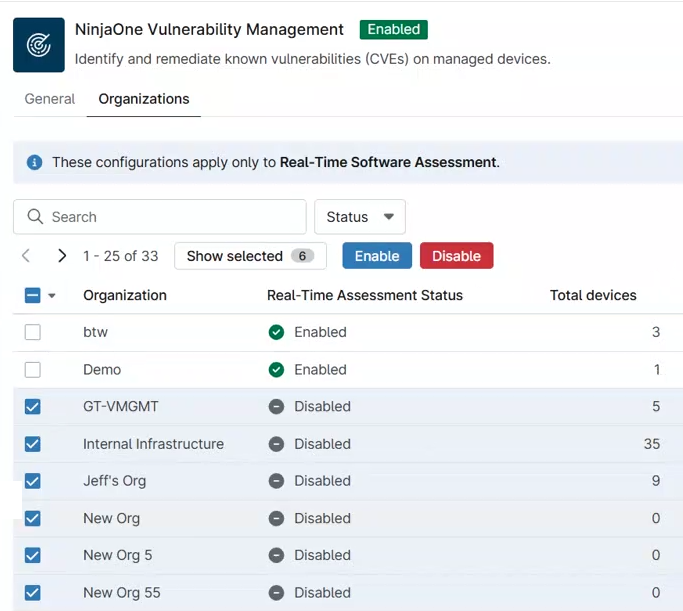This screenshot has height=611, width=683.
Task: Uncheck the New Org 55 checkbox
Action: click(33, 593)
